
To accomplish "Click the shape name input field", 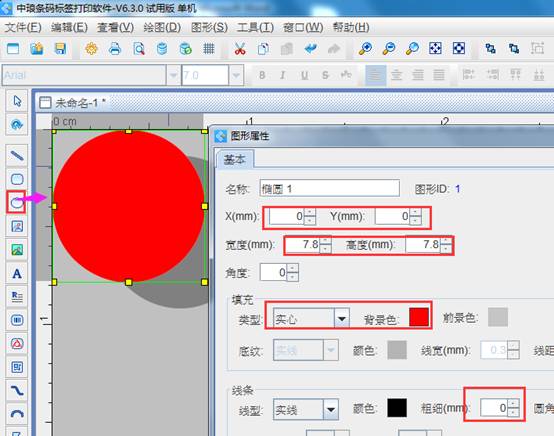I will 330,188.
